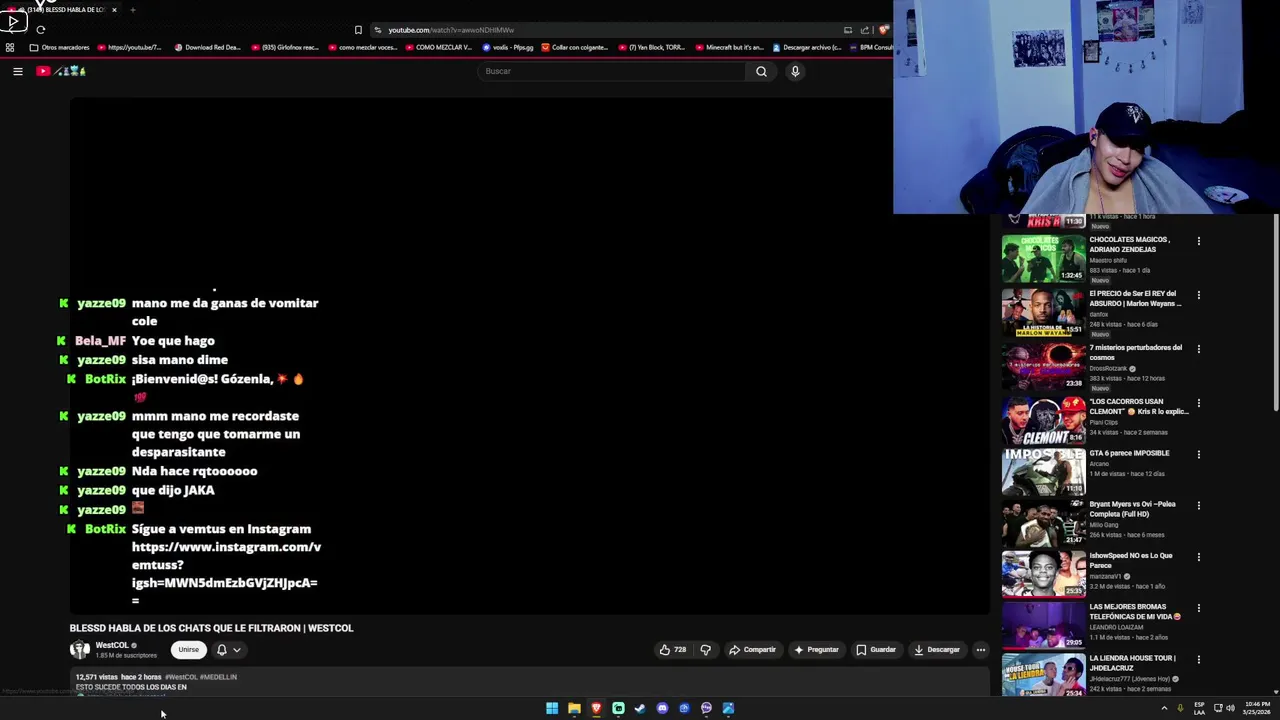Open more actions ellipsis beside Descargar

(980, 650)
